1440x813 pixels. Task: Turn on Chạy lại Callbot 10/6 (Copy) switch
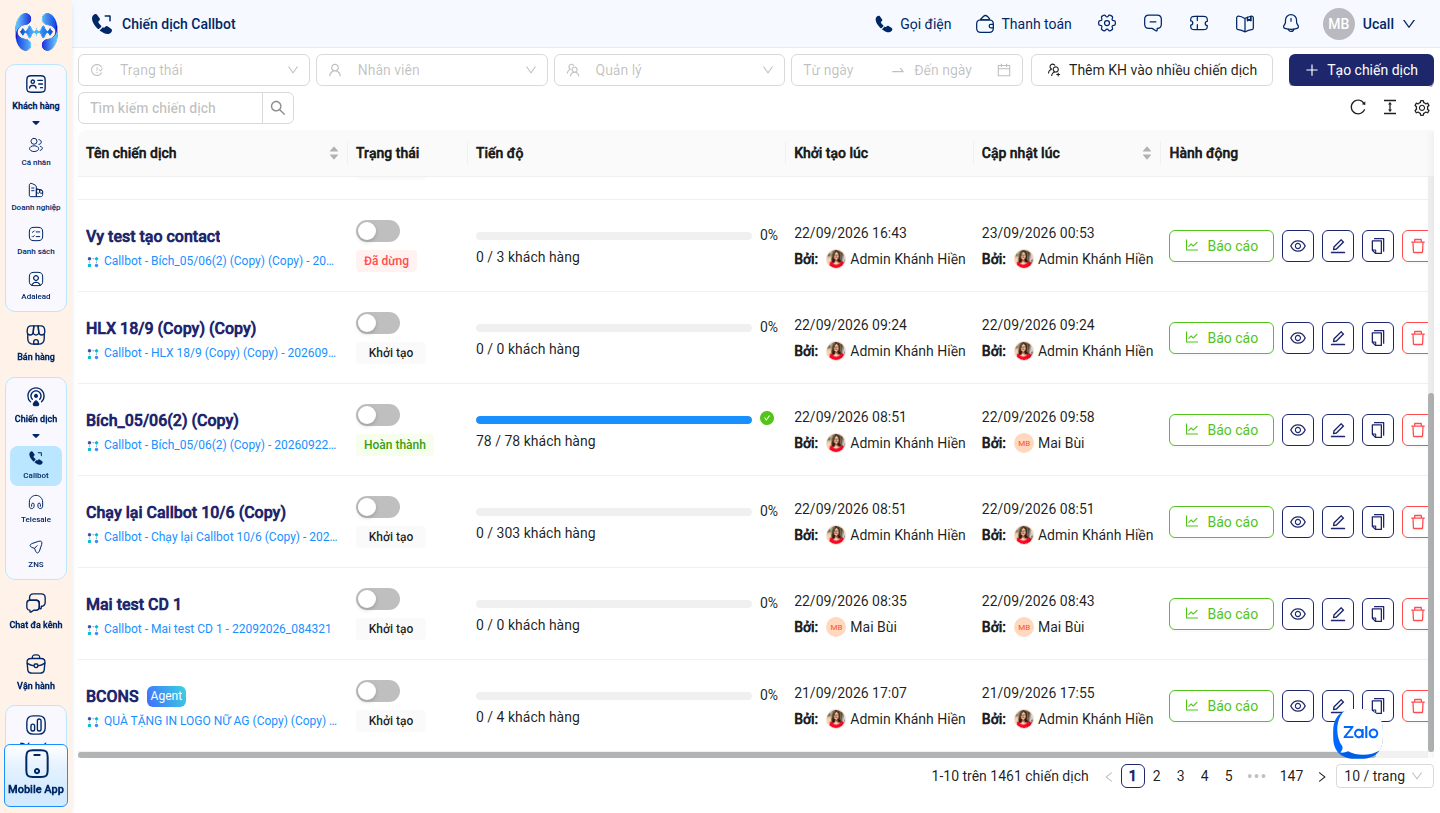click(x=378, y=507)
